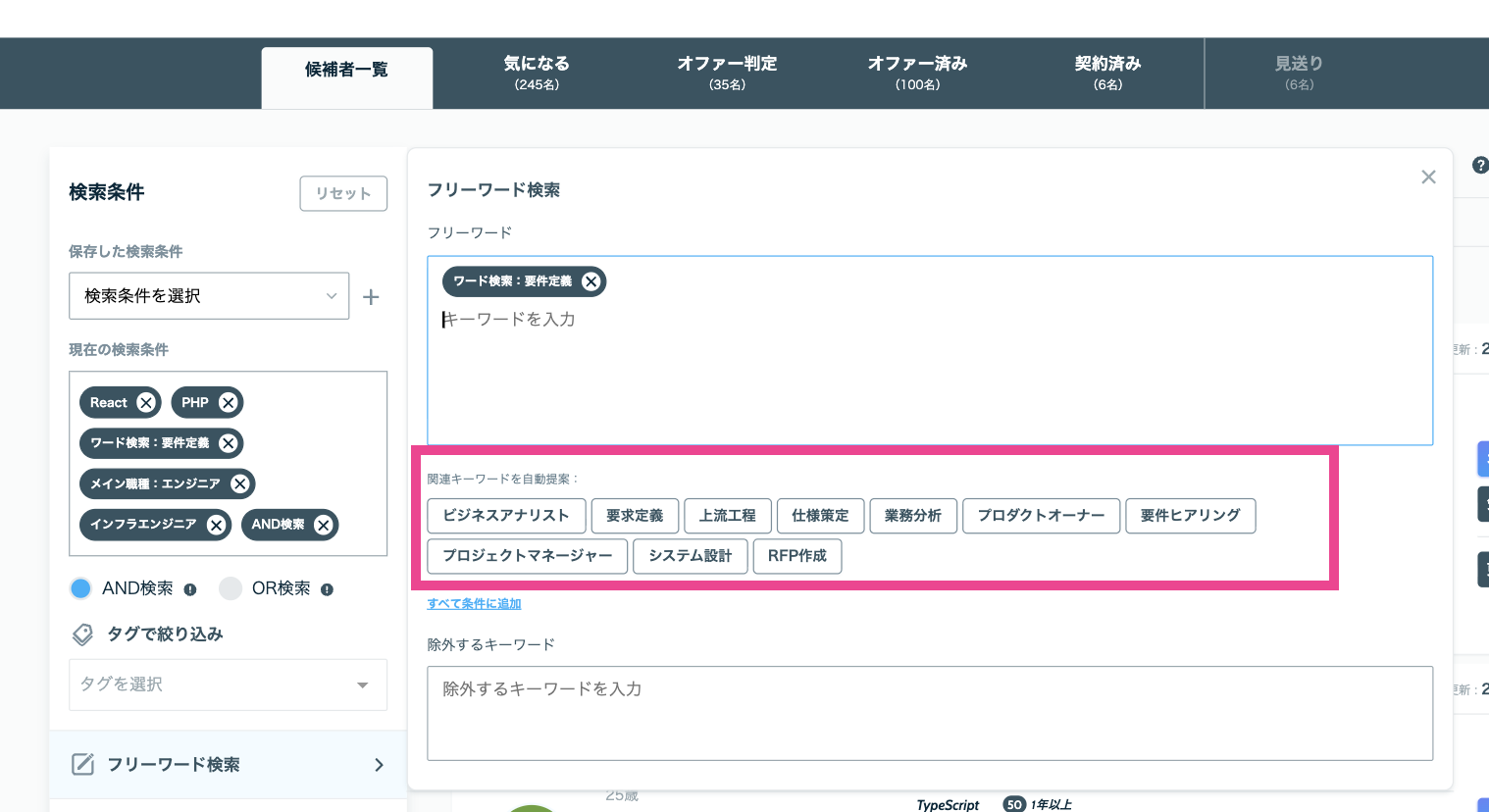Screen dimensions: 1489x812
Task: Add suggested keyword 業務分析
Action: coord(913,516)
